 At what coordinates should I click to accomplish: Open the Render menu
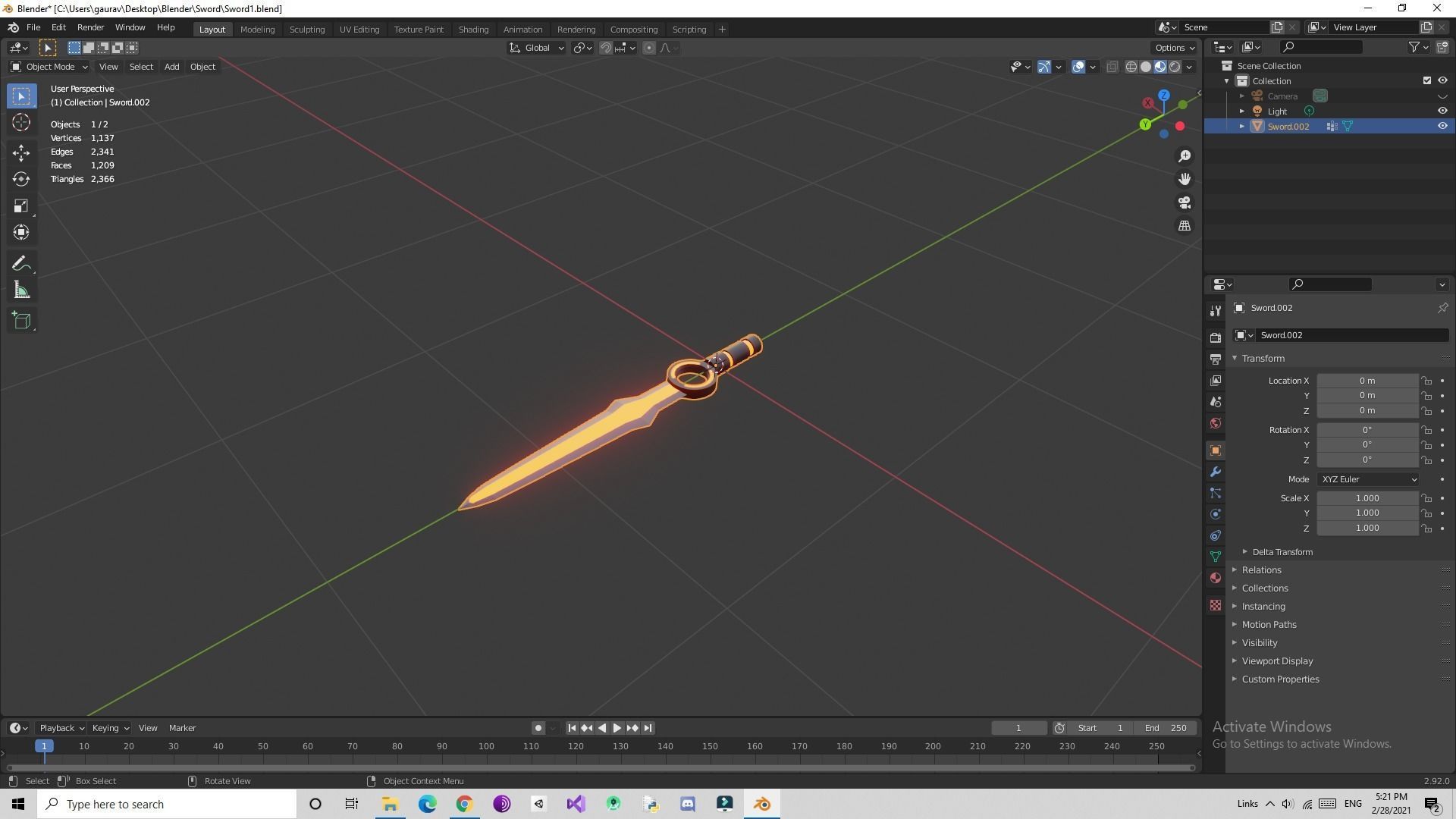point(90,27)
